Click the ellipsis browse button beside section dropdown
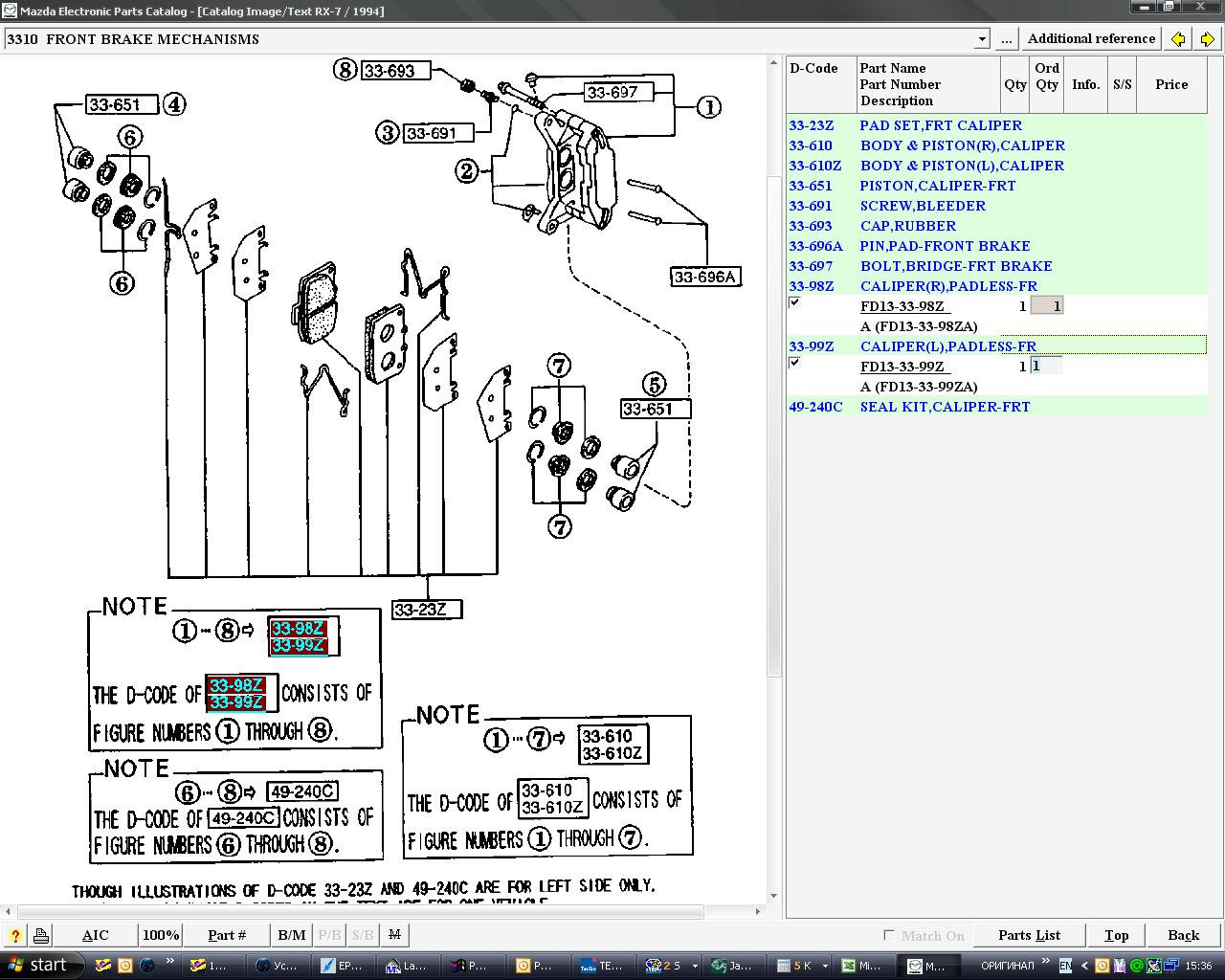 (x=1006, y=39)
